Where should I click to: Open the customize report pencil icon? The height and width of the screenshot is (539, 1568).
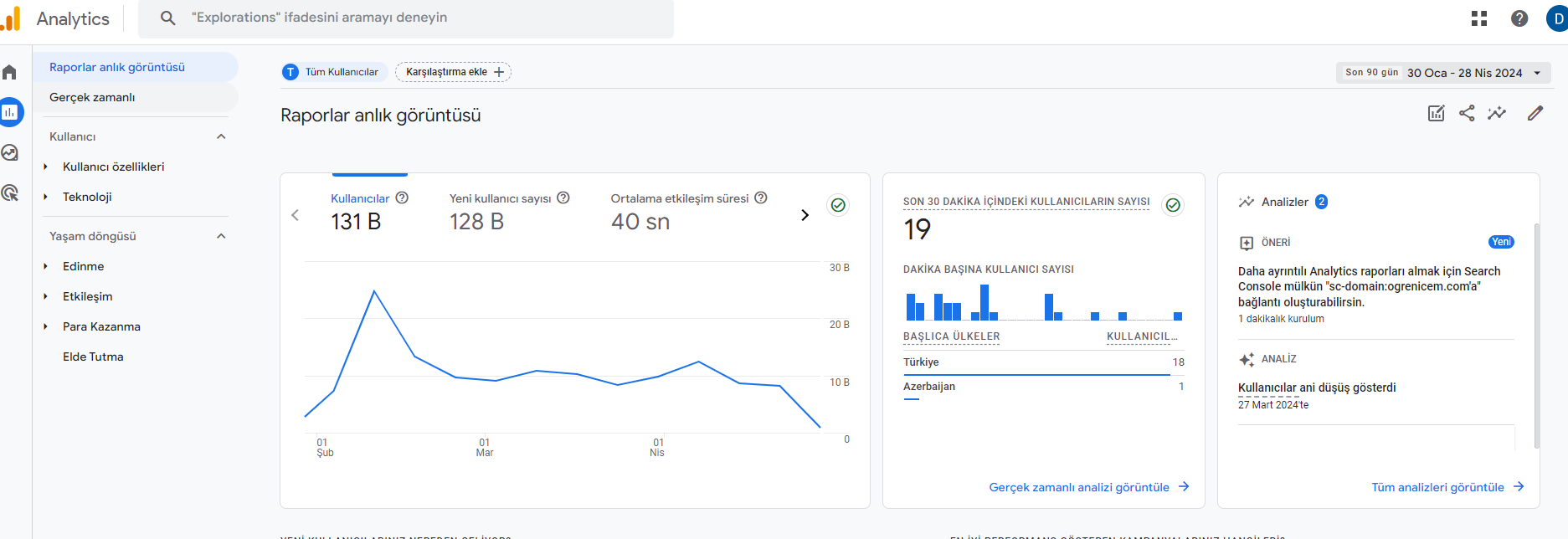pyautogui.click(x=1535, y=113)
